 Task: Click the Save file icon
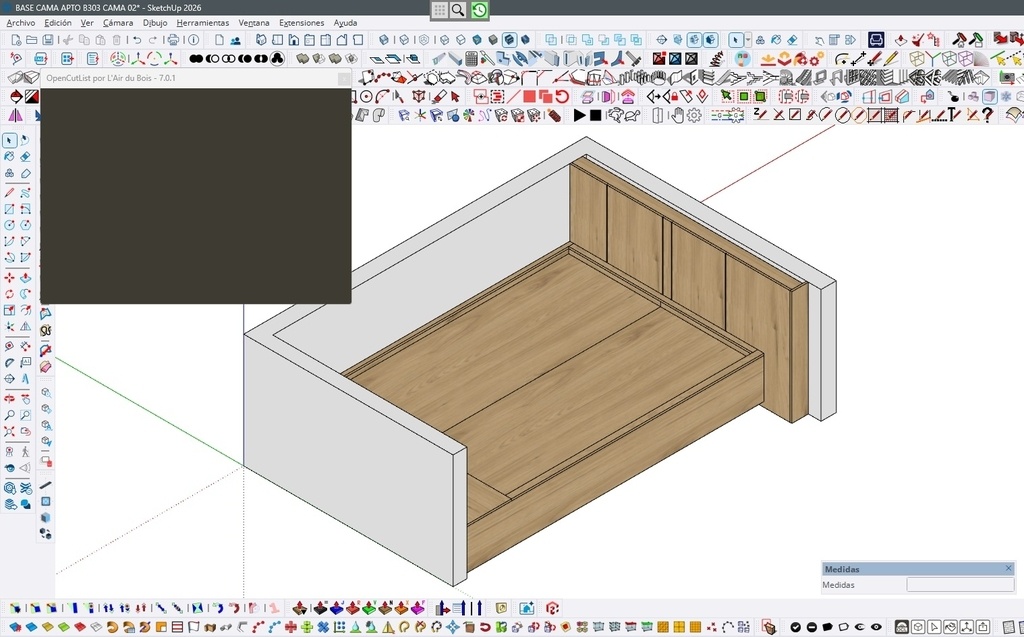tap(49, 40)
